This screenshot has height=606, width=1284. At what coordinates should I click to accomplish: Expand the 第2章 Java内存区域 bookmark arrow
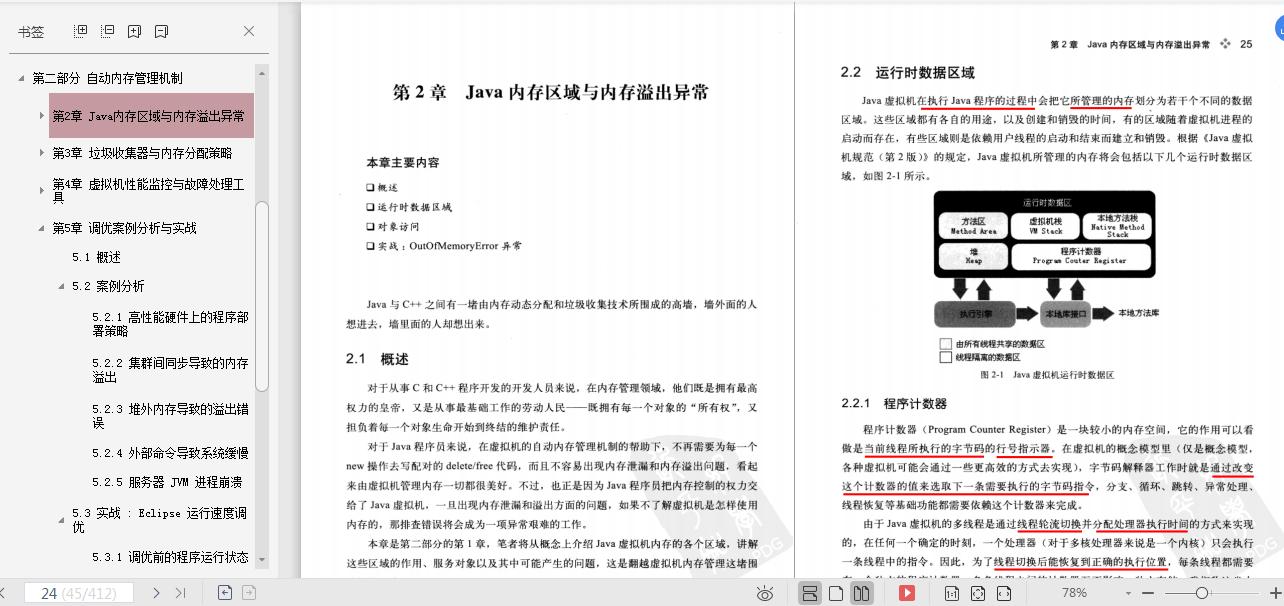41,116
